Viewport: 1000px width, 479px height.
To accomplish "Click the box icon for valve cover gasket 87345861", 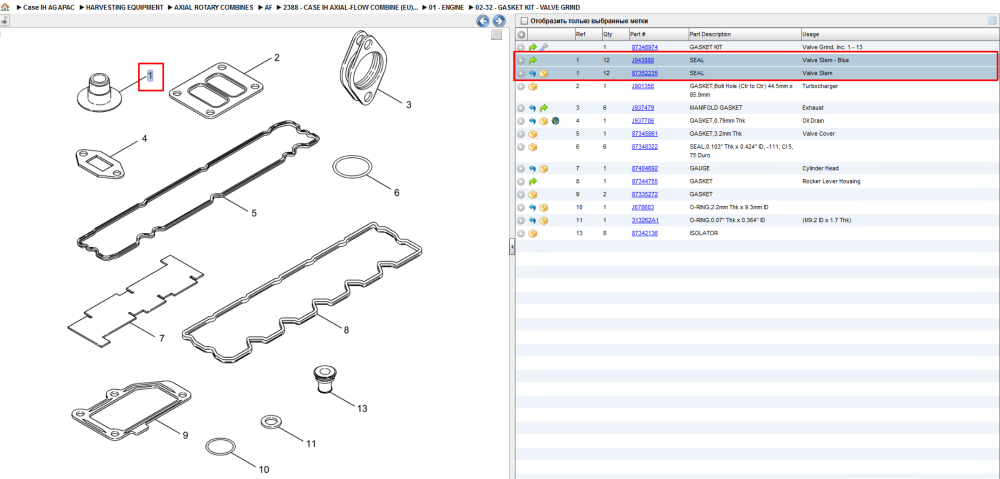I will 533,134.
